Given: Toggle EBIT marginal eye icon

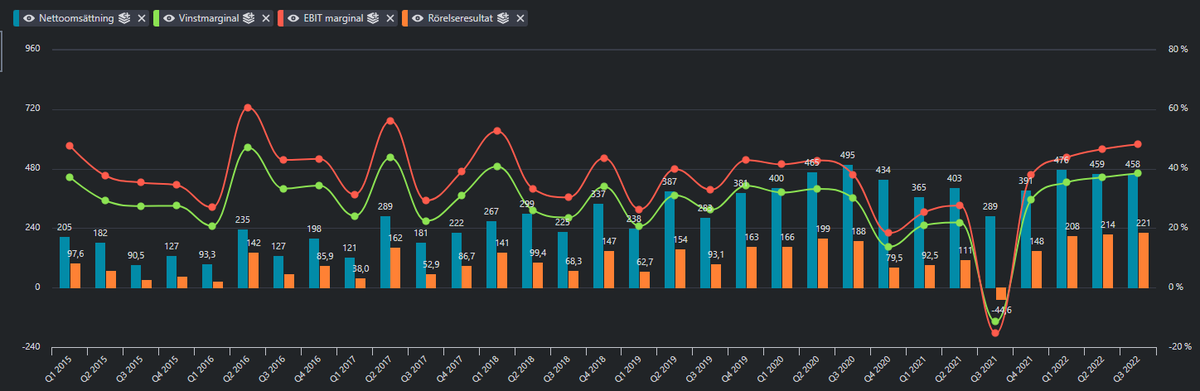Looking at the screenshot, I should click(293, 18).
